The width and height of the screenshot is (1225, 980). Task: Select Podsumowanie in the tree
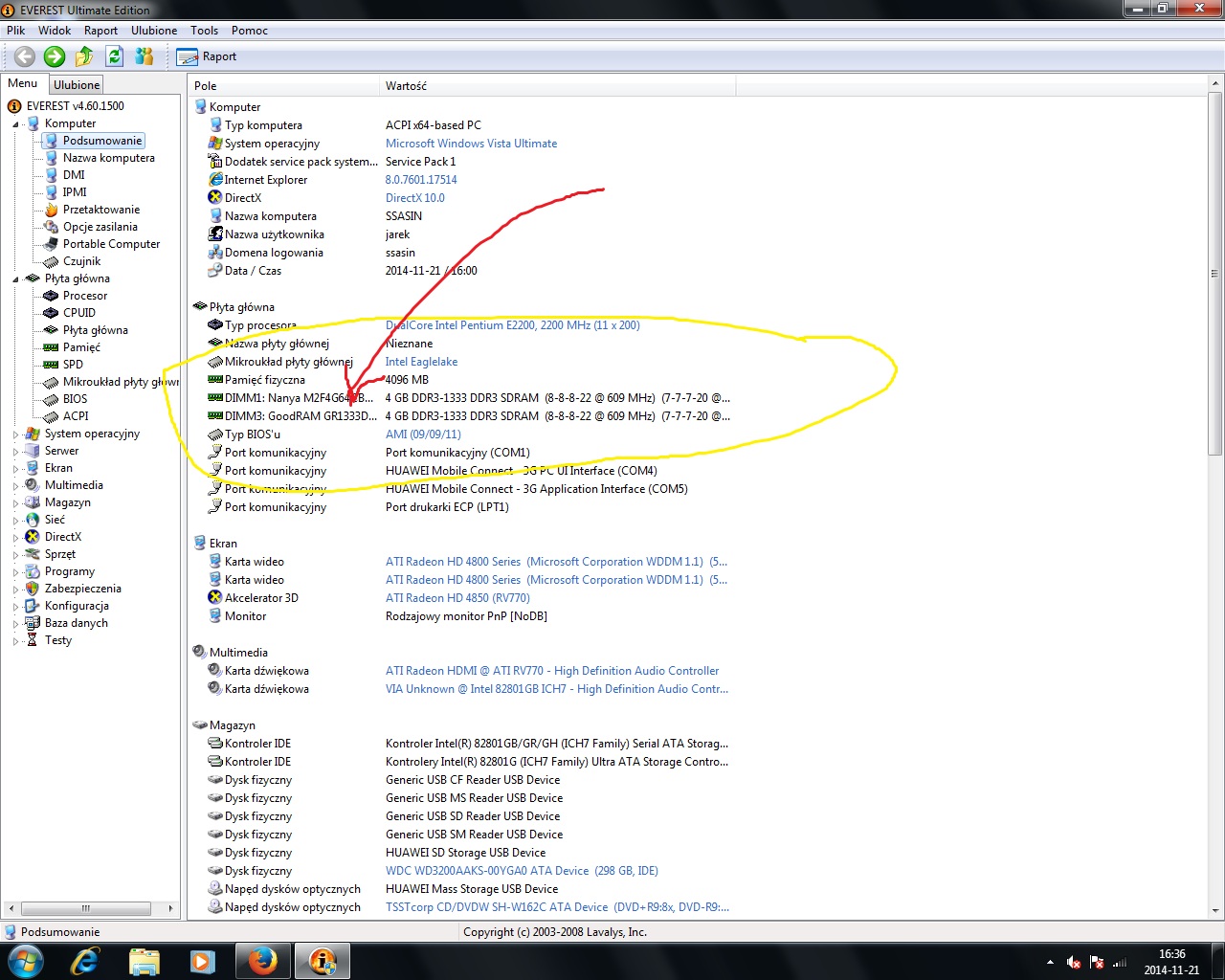tap(102, 141)
